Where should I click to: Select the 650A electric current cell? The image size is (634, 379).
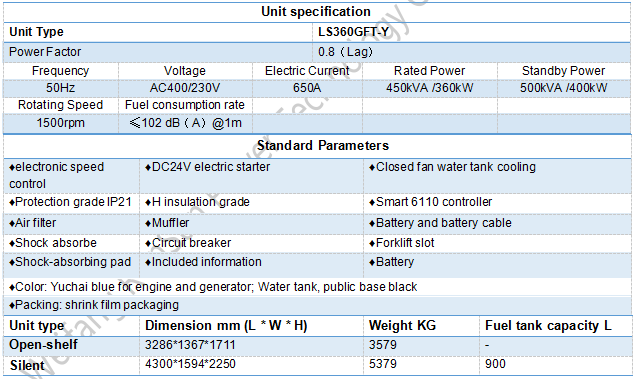click(x=307, y=88)
